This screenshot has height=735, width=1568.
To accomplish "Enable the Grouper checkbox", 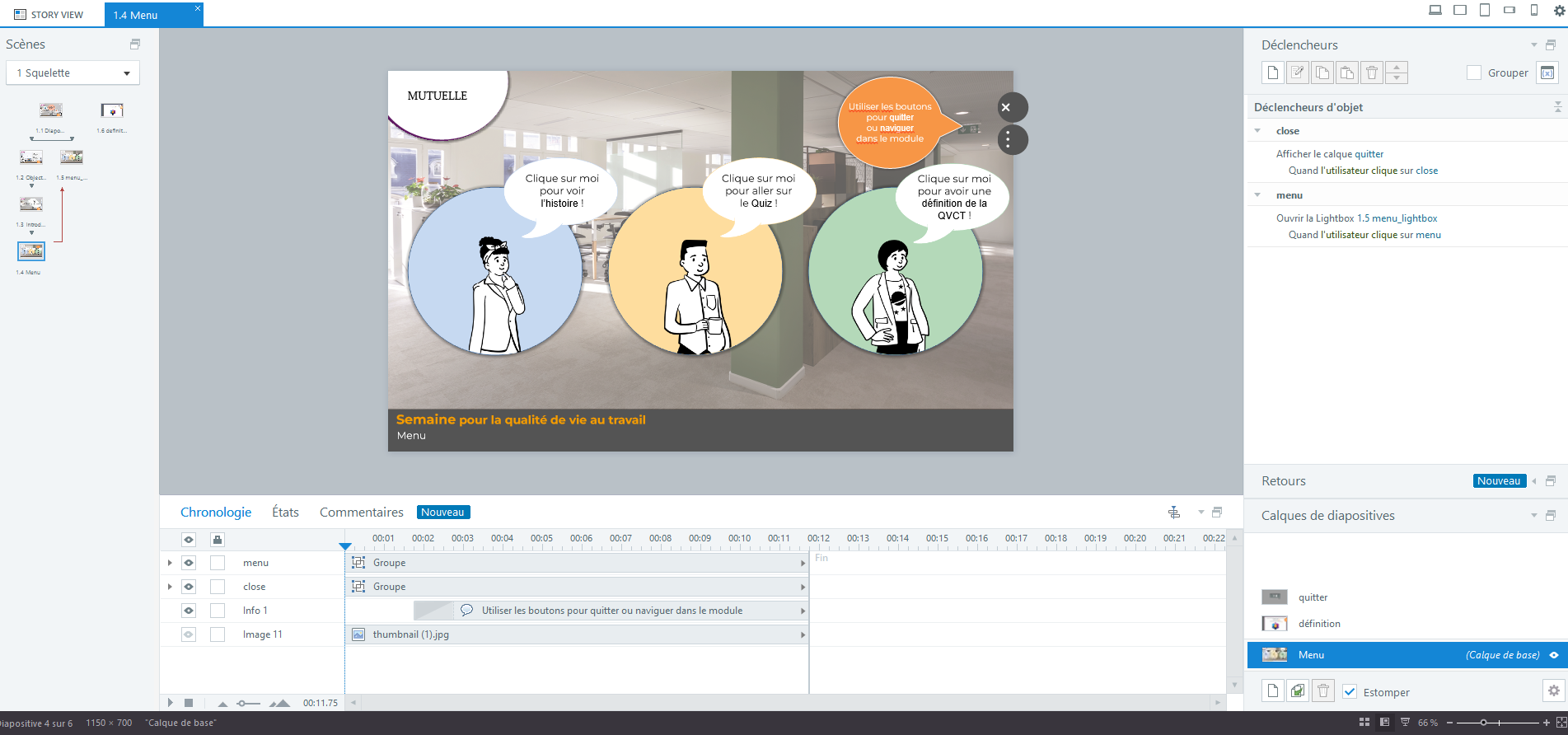I will click(x=1474, y=73).
